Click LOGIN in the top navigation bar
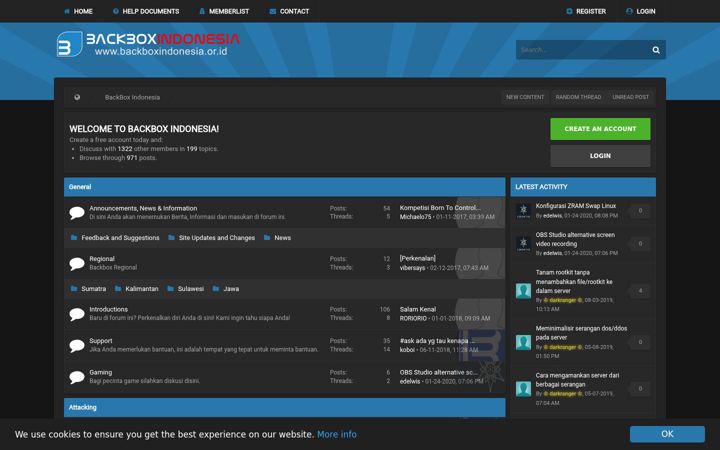This screenshot has height=450, width=720. coord(641,11)
